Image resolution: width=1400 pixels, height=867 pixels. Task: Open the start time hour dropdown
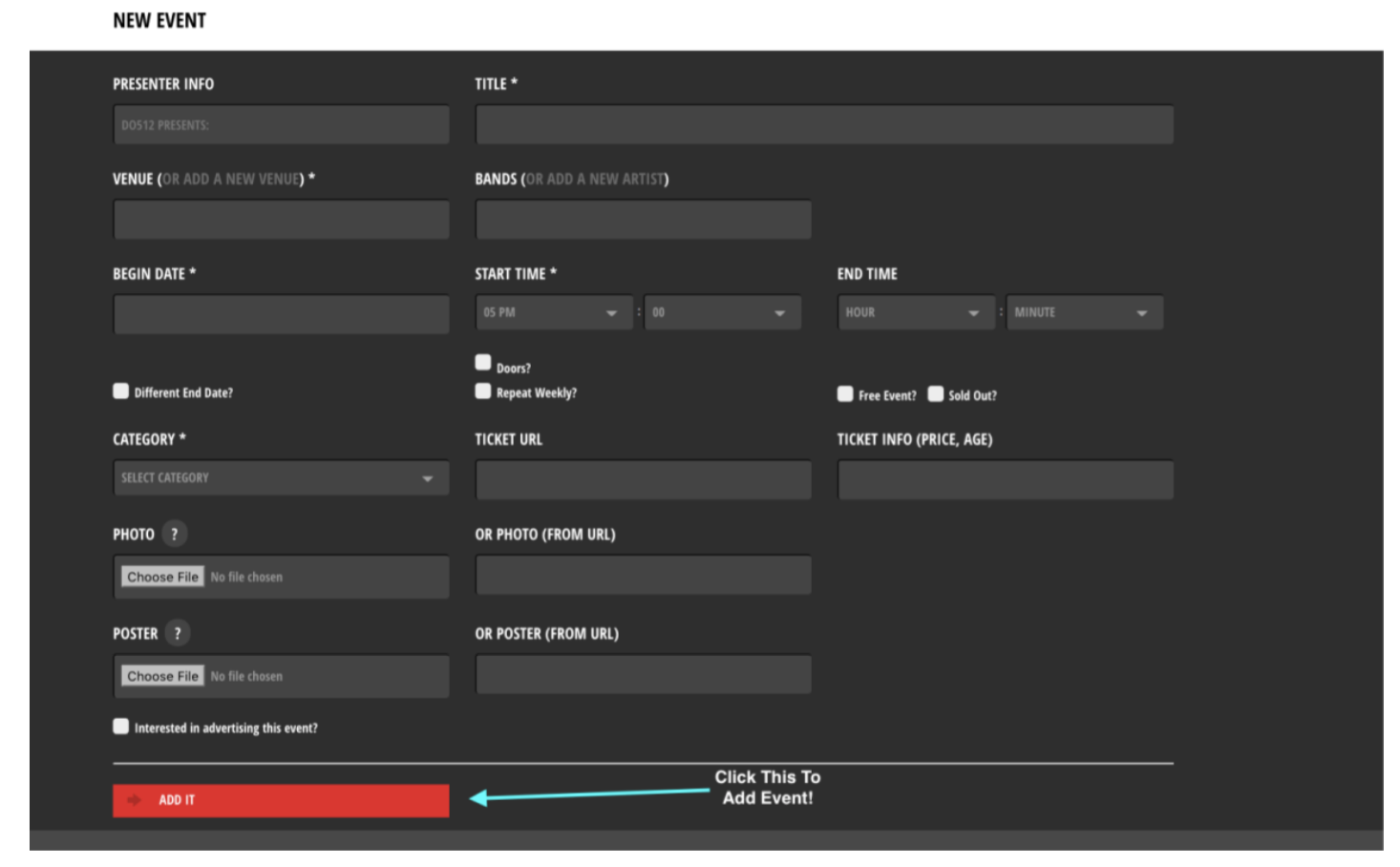(x=553, y=313)
